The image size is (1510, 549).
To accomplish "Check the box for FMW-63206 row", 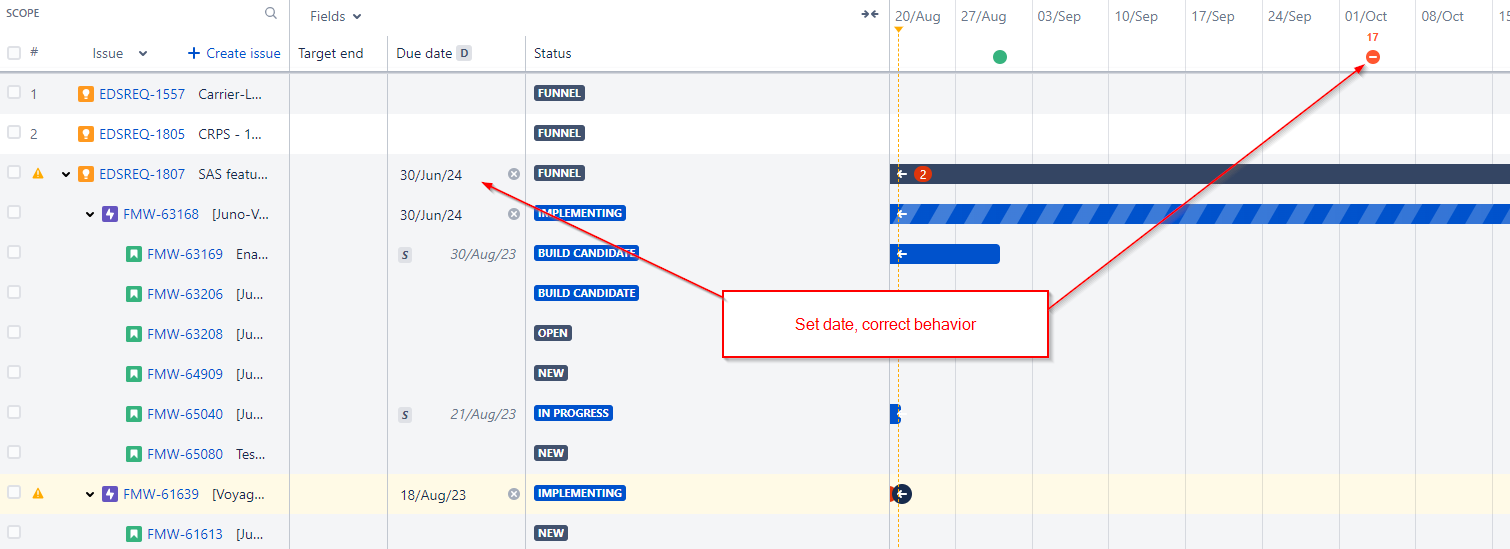I will click(x=14, y=292).
